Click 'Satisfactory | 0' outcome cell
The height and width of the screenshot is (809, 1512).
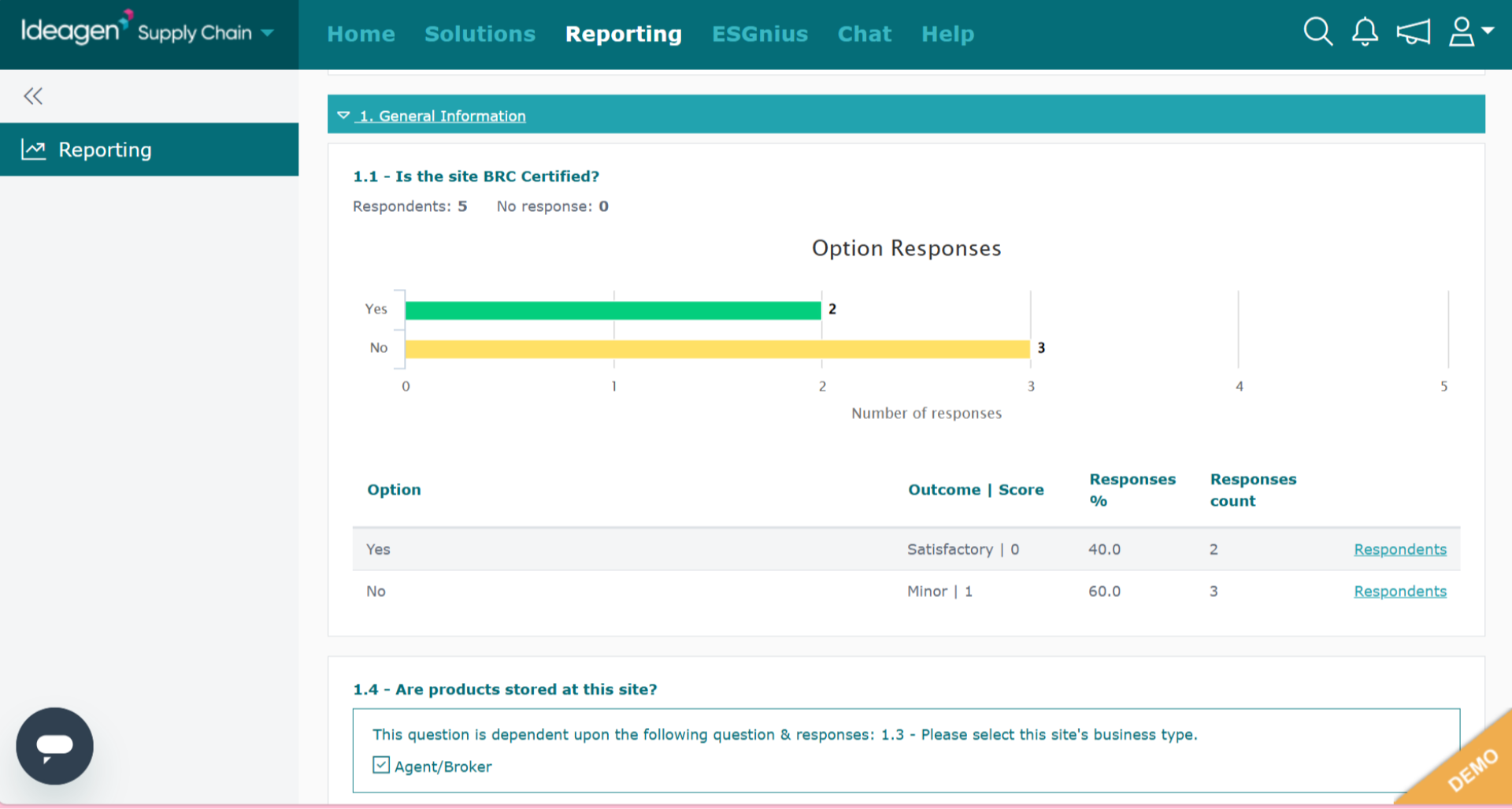[963, 549]
